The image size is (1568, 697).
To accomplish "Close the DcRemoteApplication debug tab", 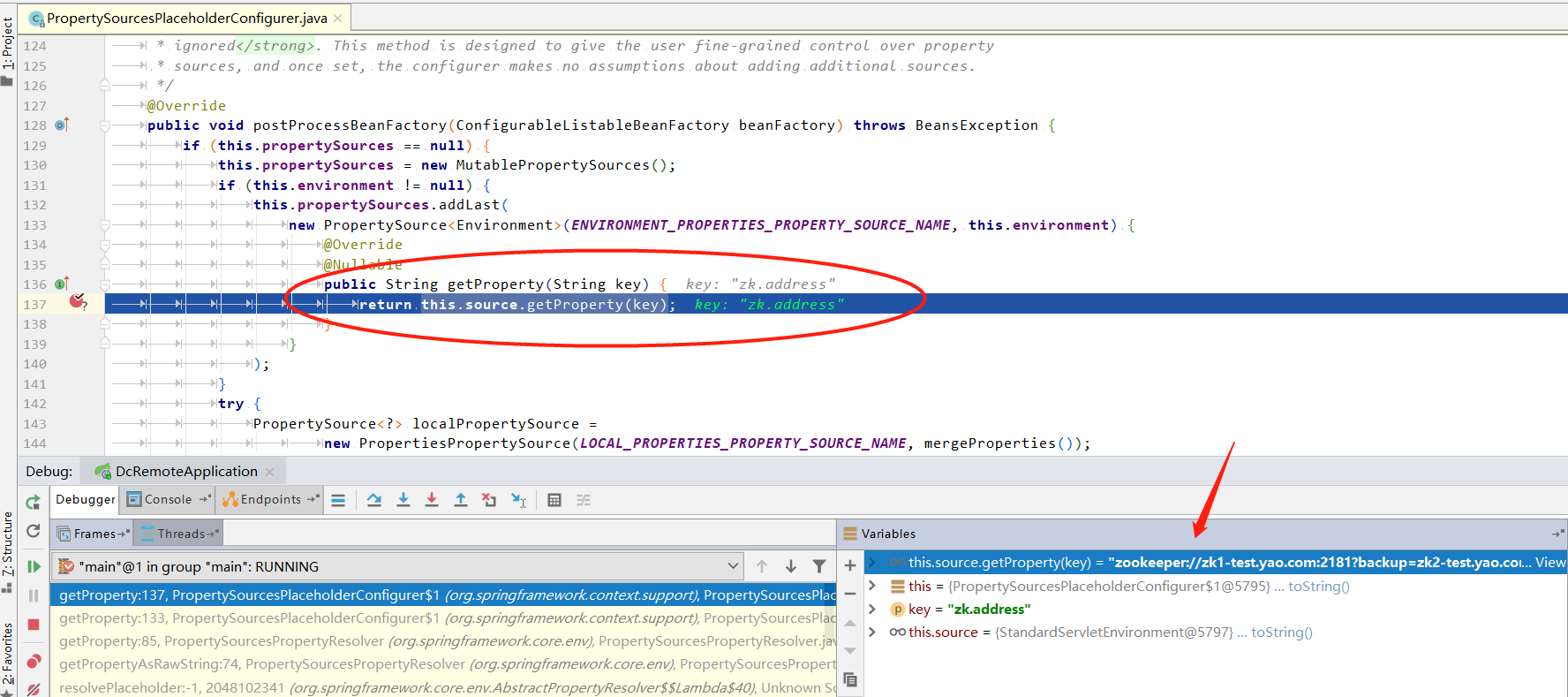I will 270,472.
